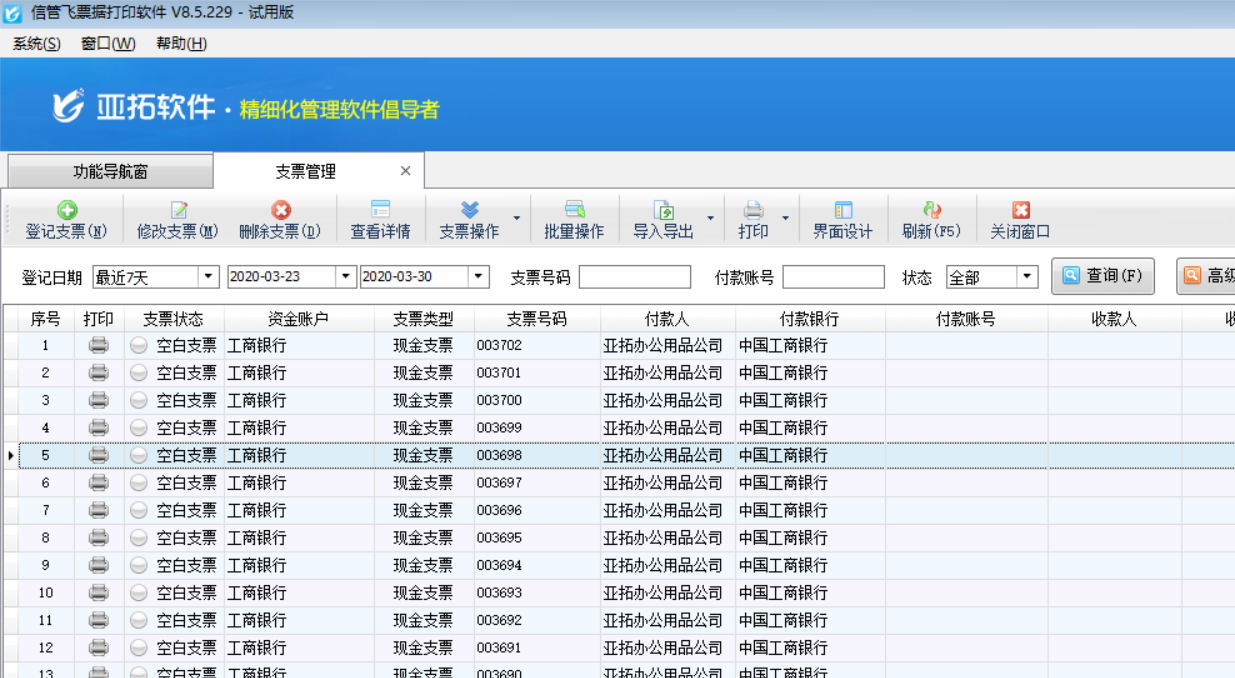This screenshot has width=1235, height=678.
Task: Click the 支票操作 toolbar icon
Action: [x=470, y=210]
